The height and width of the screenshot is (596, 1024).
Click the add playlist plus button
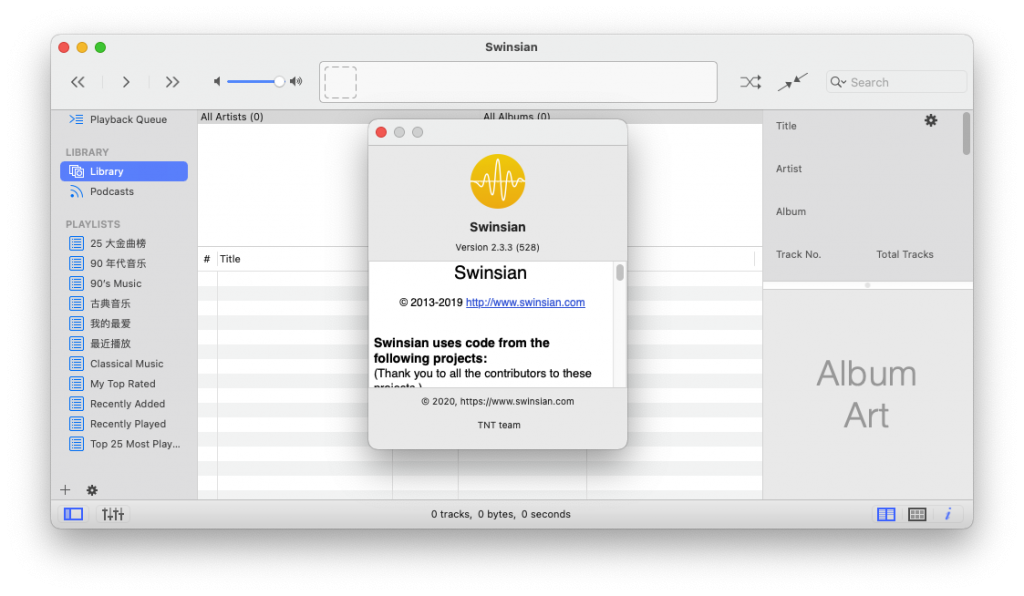(x=65, y=490)
